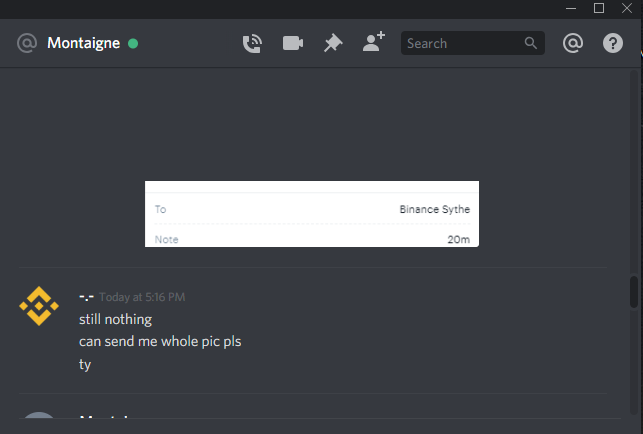Start a video call
This screenshot has width=643, height=434.
tap(293, 43)
